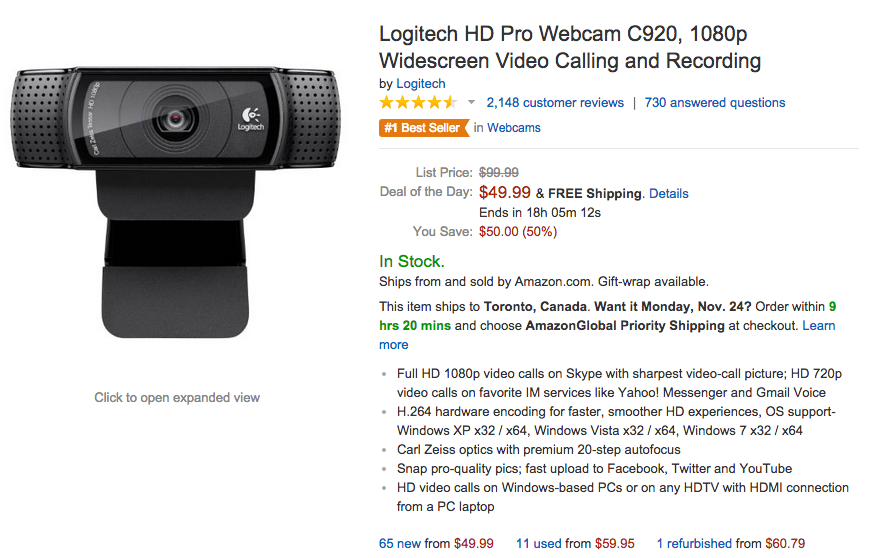
Task: Open the 730 answered questions link
Action: 715,103
